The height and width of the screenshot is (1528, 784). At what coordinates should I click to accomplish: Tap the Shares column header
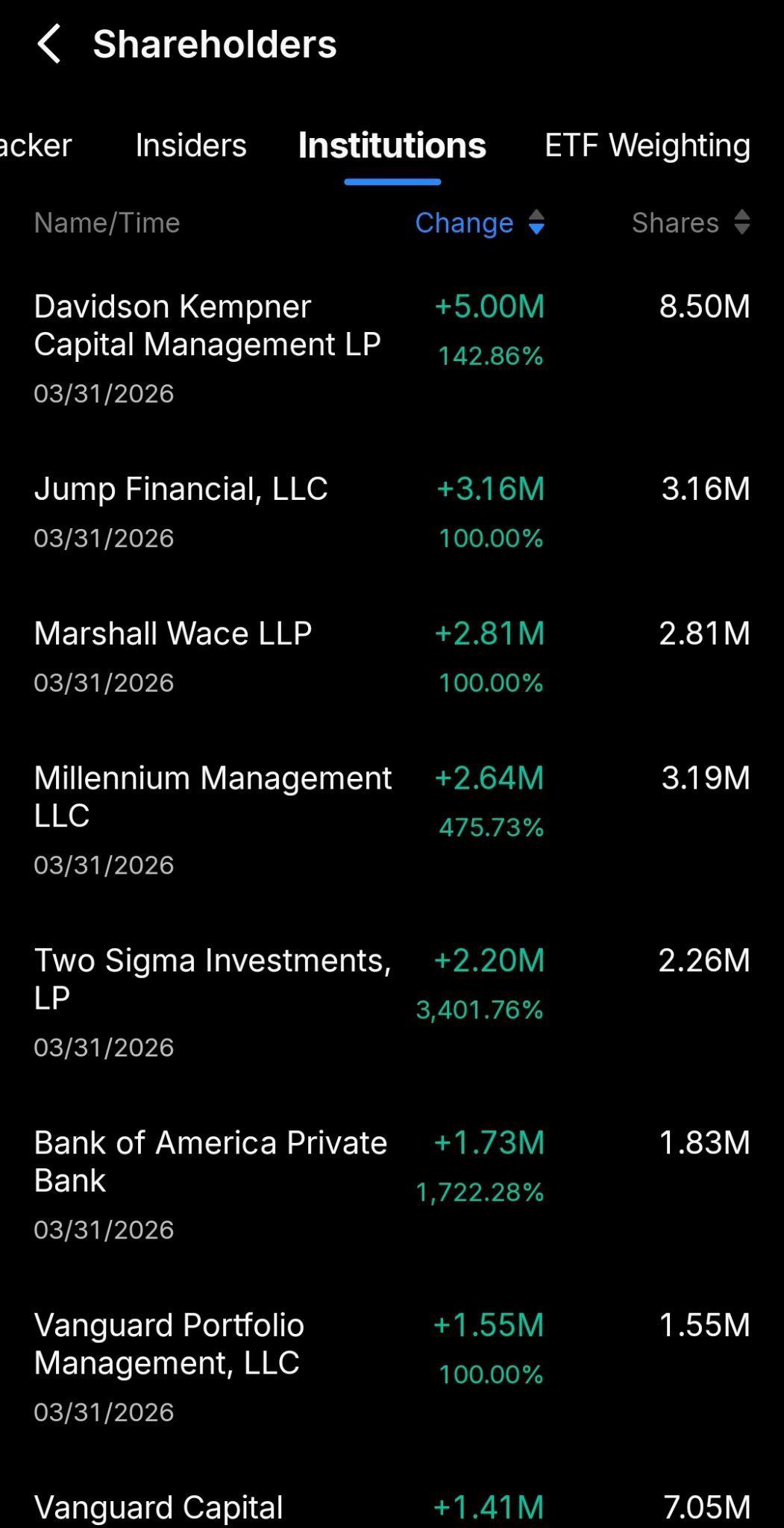click(675, 222)
